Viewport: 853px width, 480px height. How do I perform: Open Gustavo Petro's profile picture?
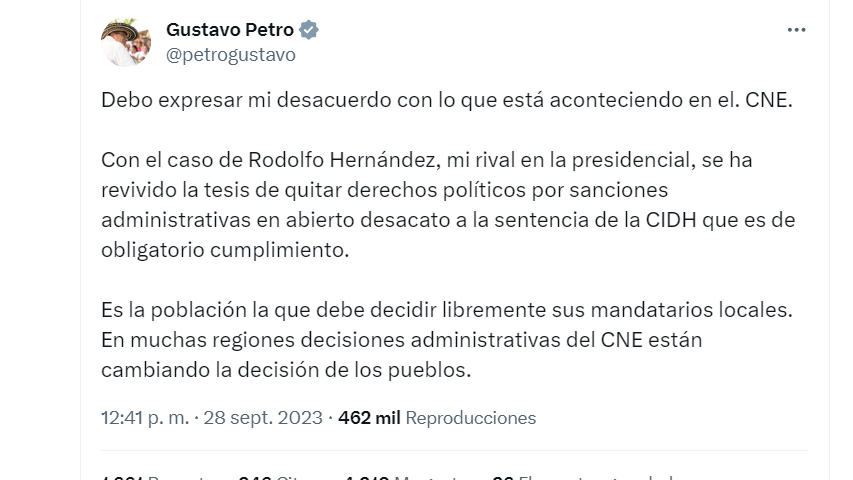point(126,42)
